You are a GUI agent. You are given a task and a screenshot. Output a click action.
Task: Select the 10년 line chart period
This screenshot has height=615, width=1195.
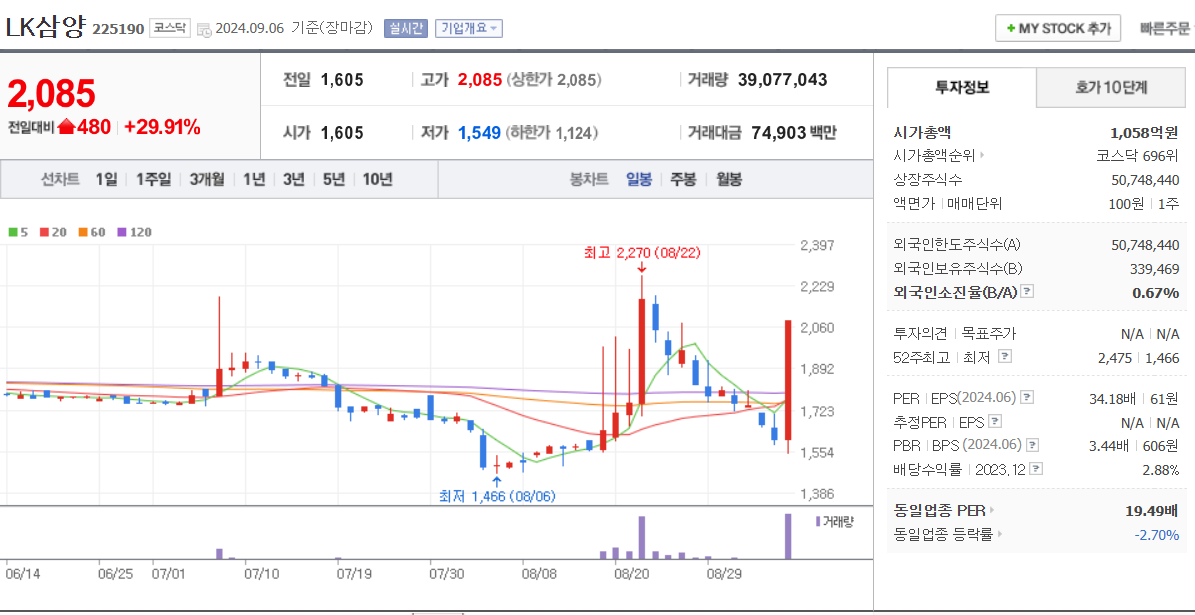pyautogui.click(x=378, y=180)
